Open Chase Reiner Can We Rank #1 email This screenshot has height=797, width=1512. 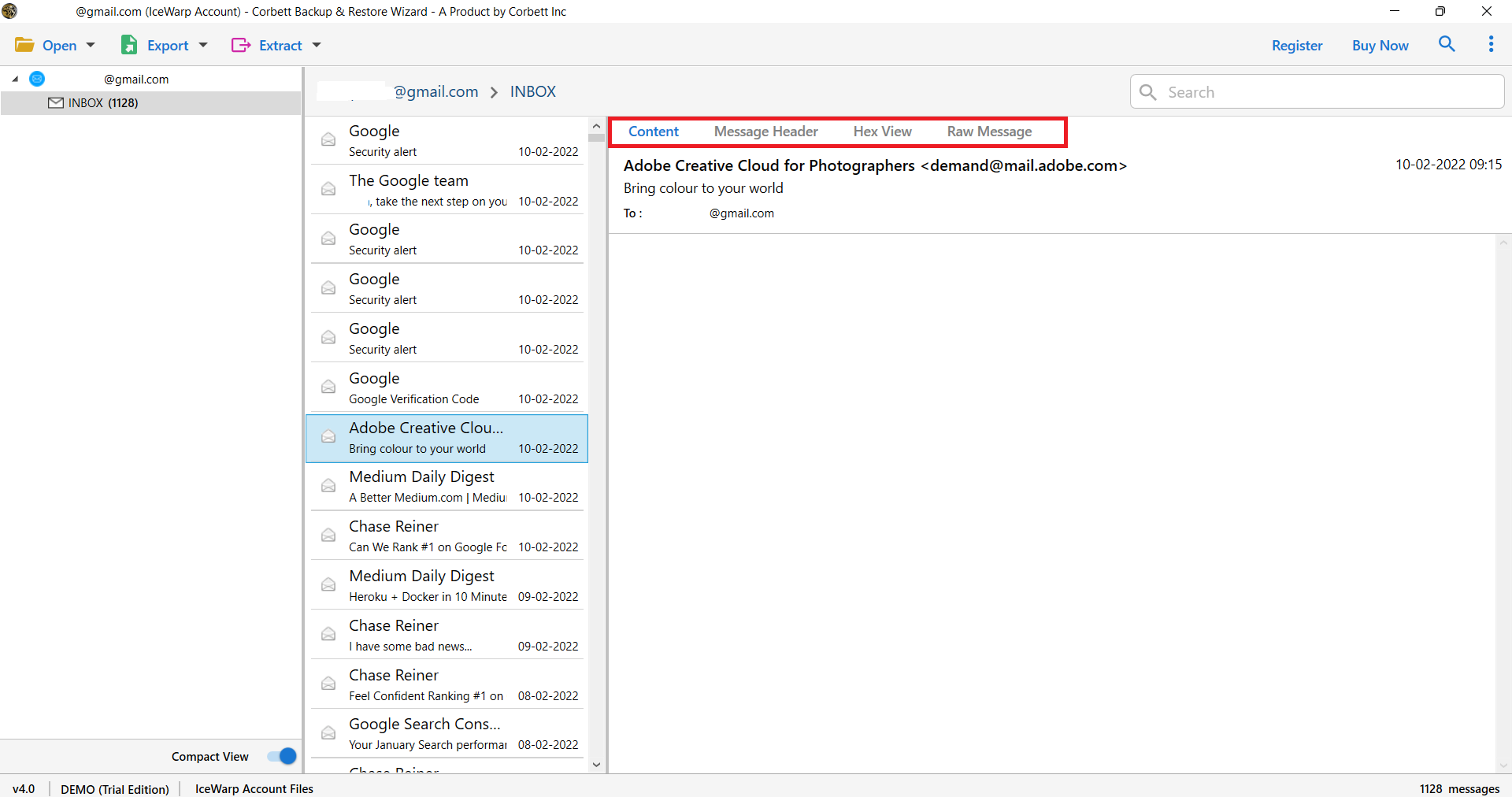[447, 536]
